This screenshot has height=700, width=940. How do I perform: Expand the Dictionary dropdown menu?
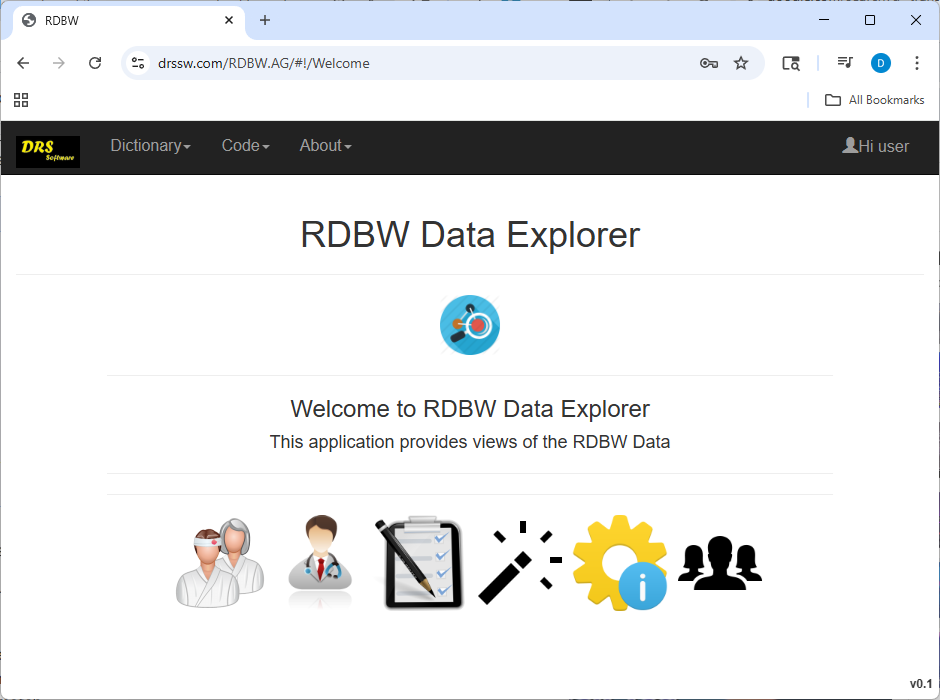coord(150,146)
